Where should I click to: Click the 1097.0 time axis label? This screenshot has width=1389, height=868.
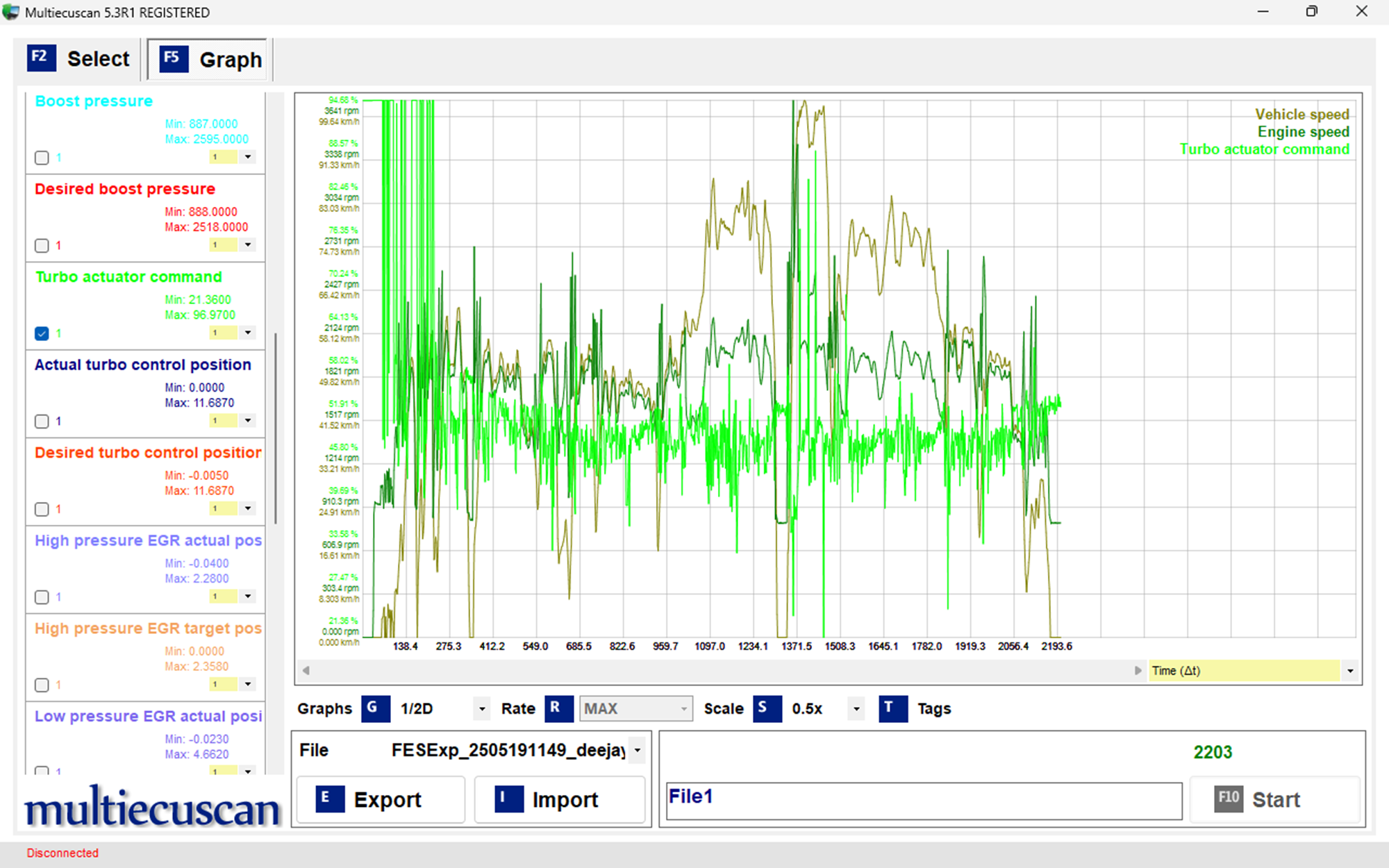709,646
